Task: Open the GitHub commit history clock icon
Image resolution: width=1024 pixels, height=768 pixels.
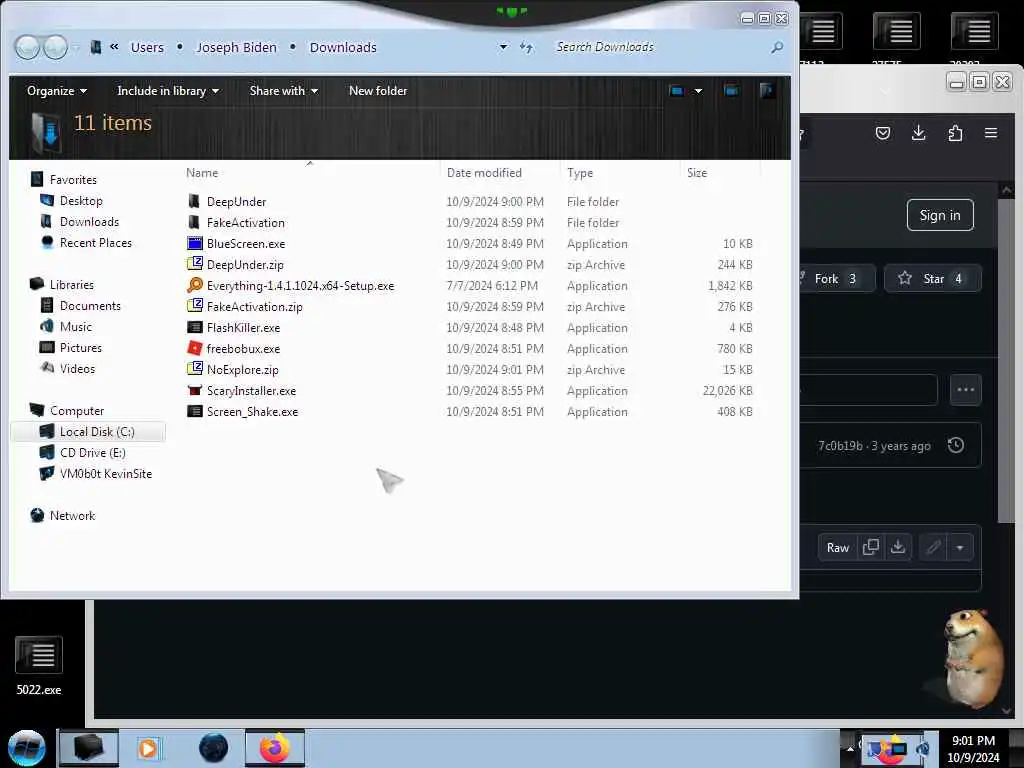Action: pos(956,445)
